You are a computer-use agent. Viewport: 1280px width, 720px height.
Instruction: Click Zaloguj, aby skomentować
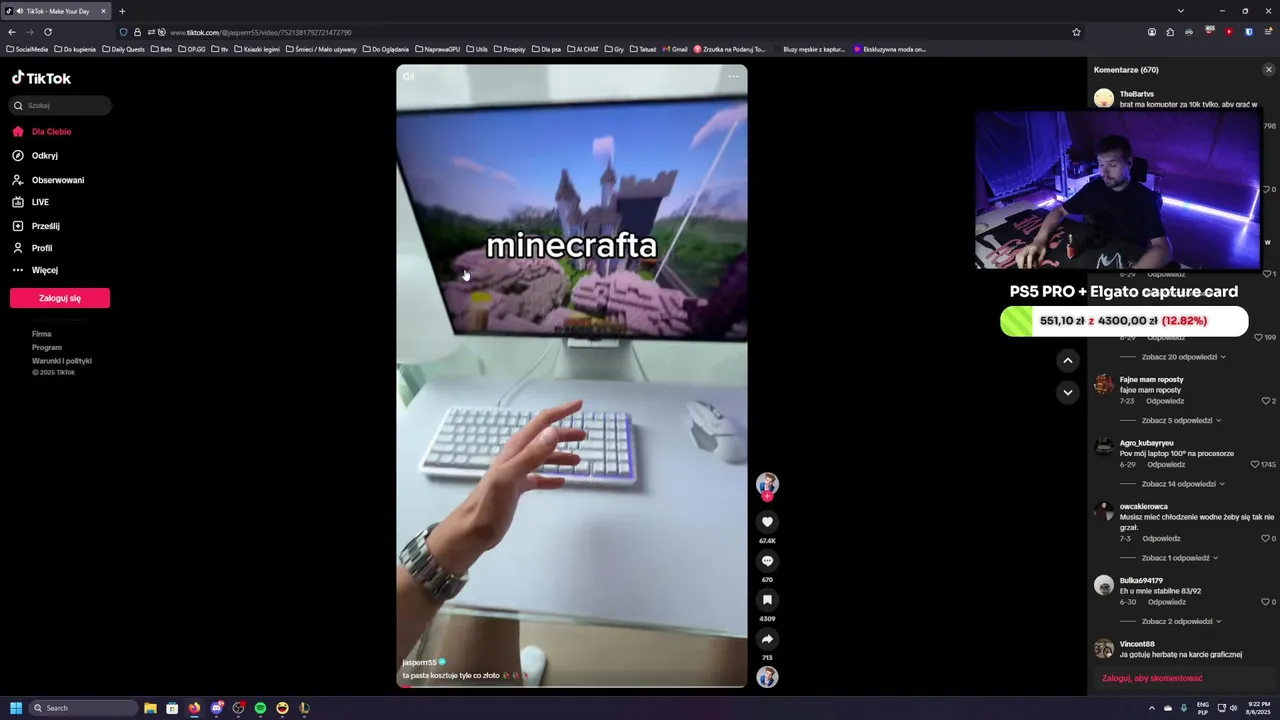1152,678
